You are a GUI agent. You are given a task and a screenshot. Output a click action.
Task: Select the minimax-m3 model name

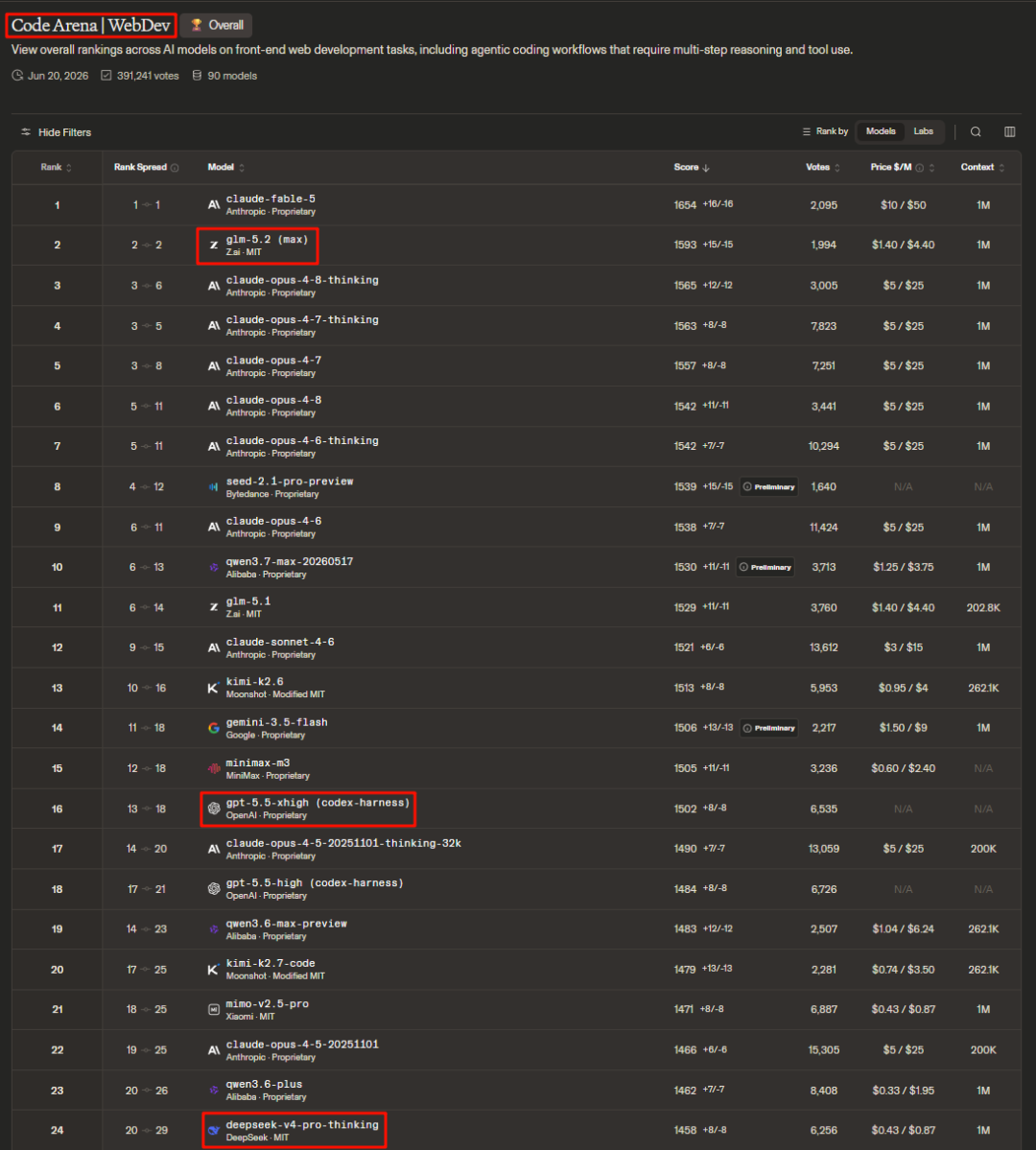pos(257,763)
